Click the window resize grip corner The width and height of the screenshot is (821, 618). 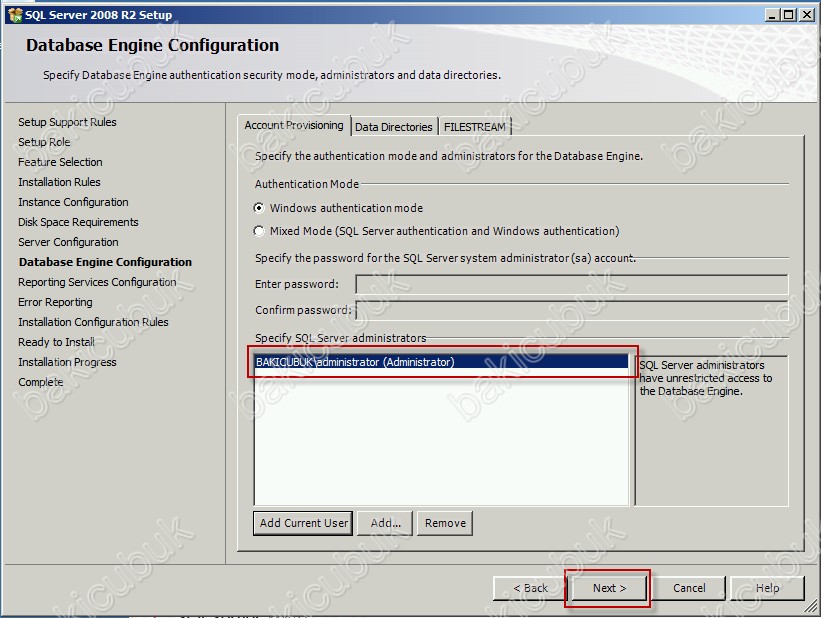tap(811, 608)
